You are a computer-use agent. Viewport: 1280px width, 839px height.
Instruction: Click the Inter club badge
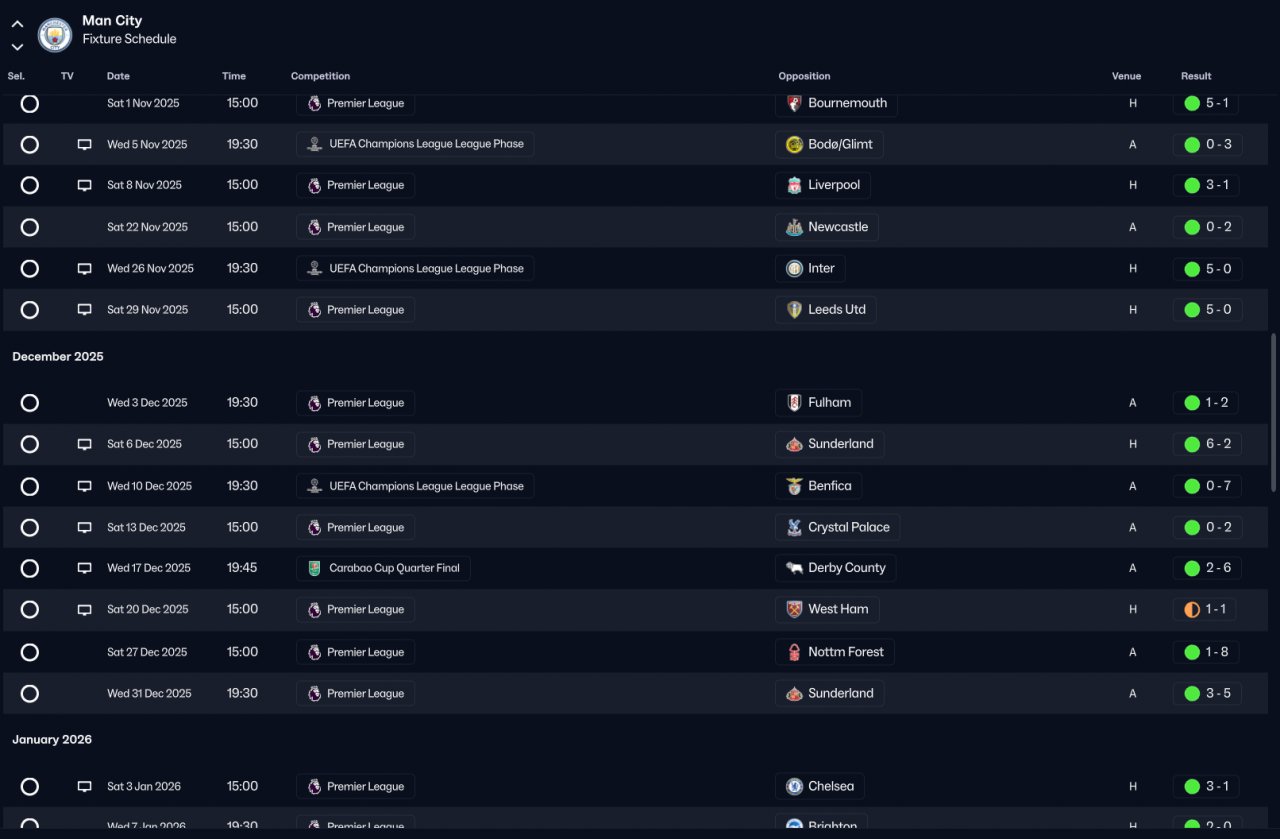794,268
